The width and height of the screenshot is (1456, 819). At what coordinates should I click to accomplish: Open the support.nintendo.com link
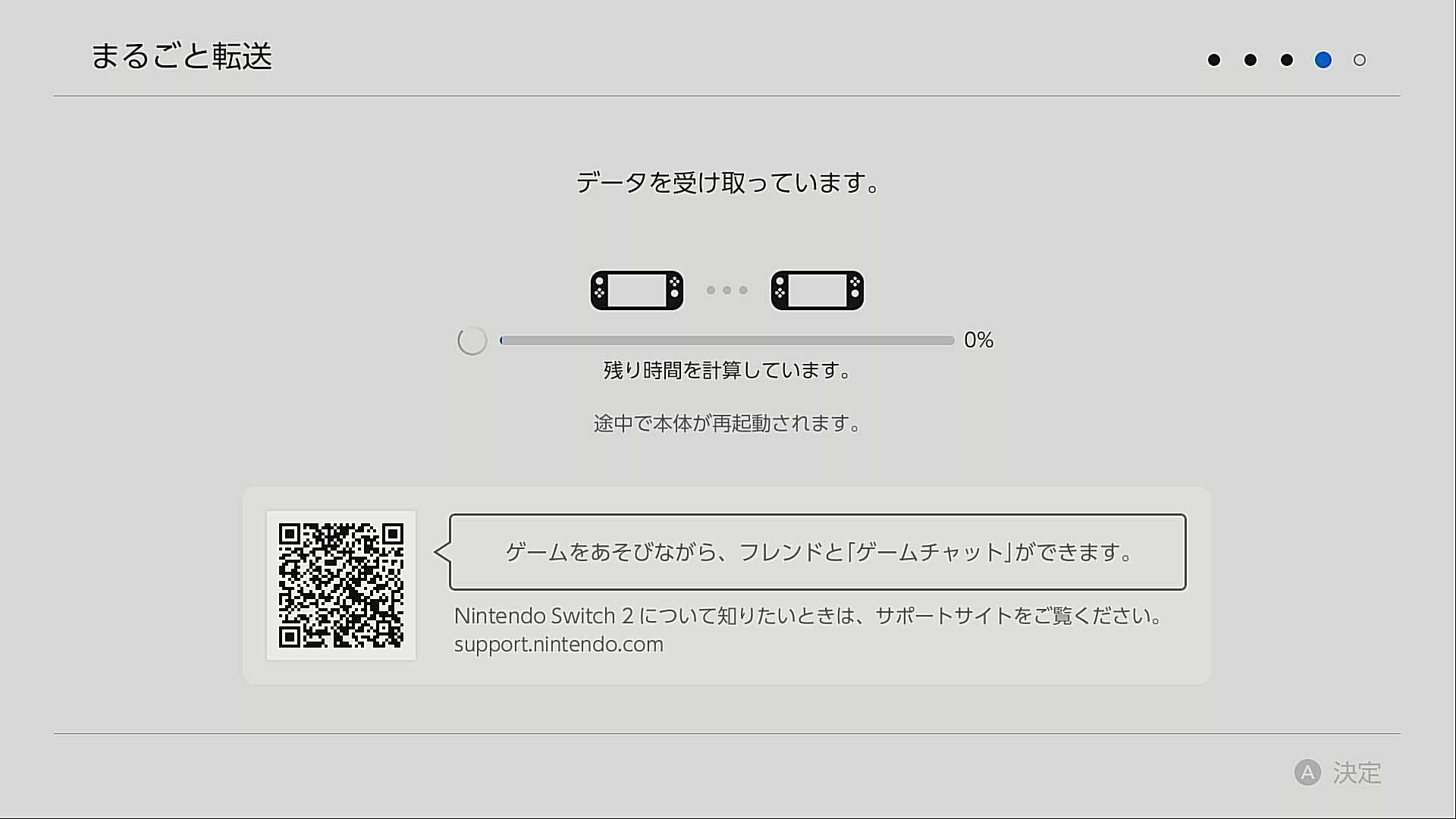click(559, 645)
